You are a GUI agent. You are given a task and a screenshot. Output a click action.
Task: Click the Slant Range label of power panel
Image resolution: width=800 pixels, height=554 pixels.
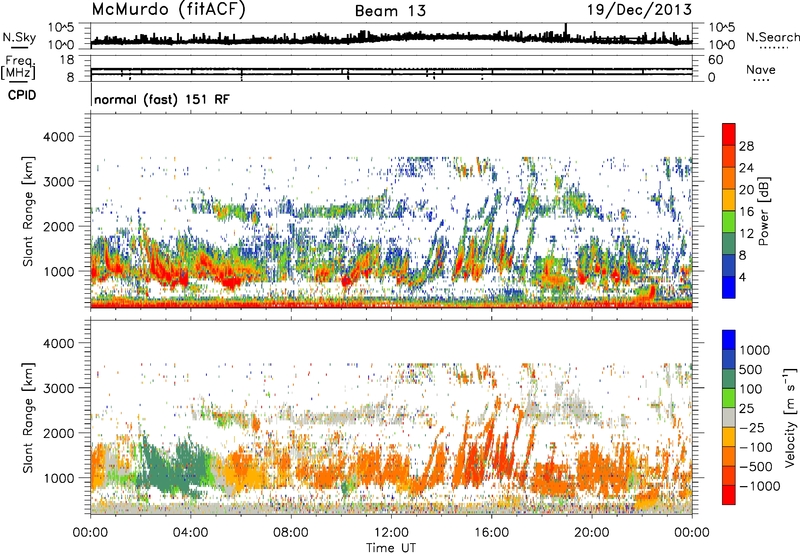coord(29,211)
